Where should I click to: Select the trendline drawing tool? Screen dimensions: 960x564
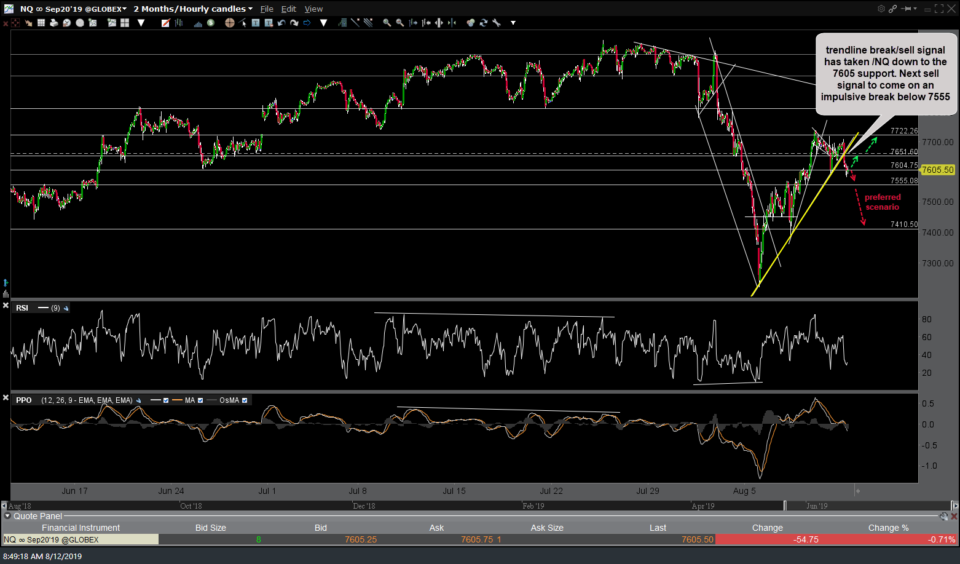(x=355, y=23)
